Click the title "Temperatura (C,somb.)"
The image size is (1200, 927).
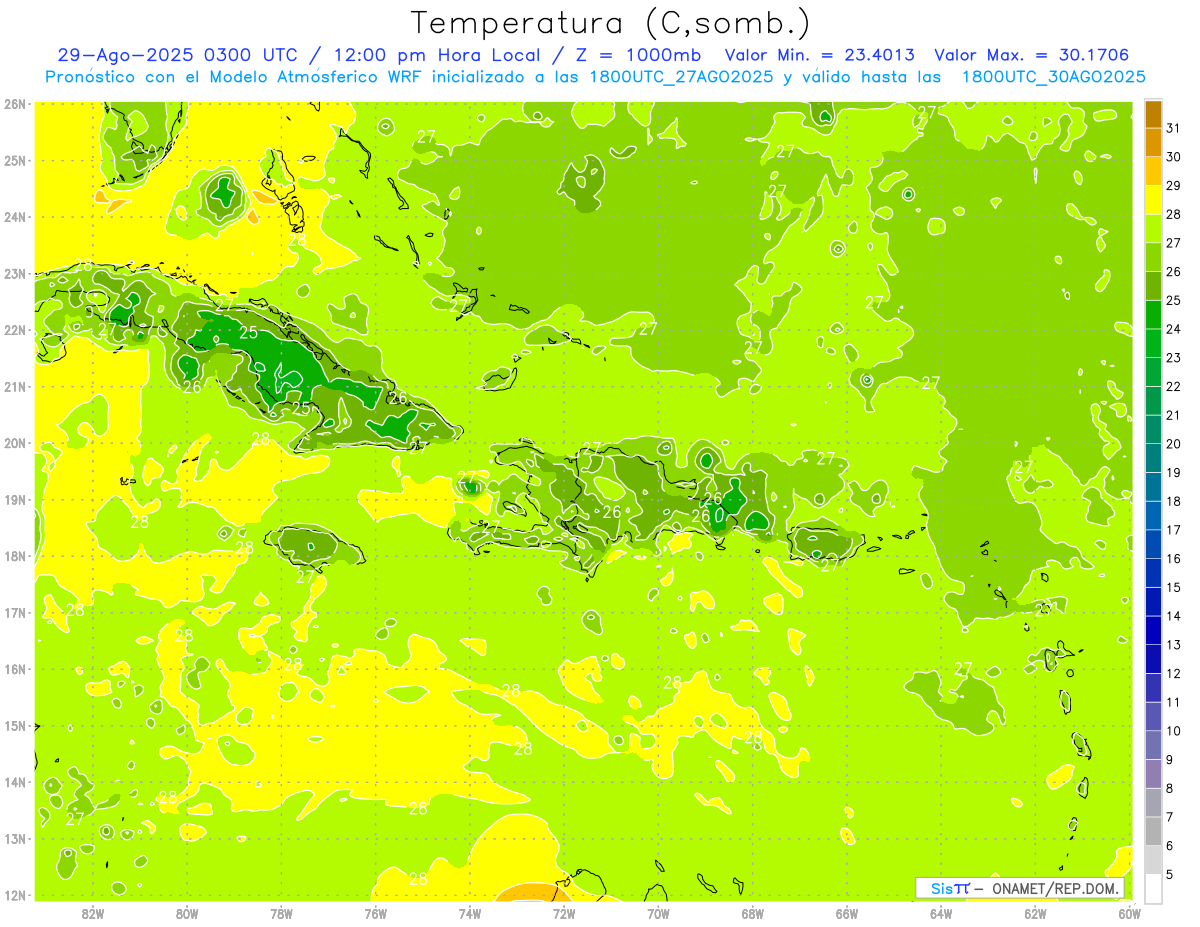click(610, 24)
